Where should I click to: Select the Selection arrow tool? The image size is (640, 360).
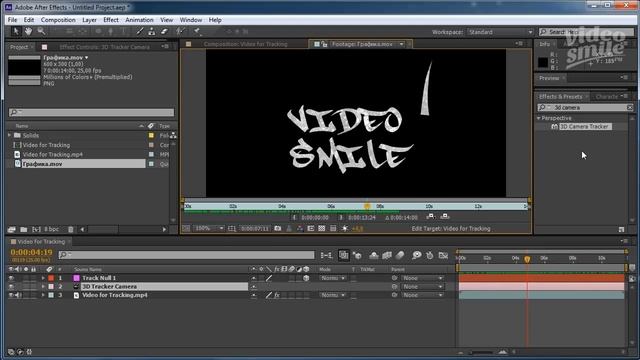(16, 31)
